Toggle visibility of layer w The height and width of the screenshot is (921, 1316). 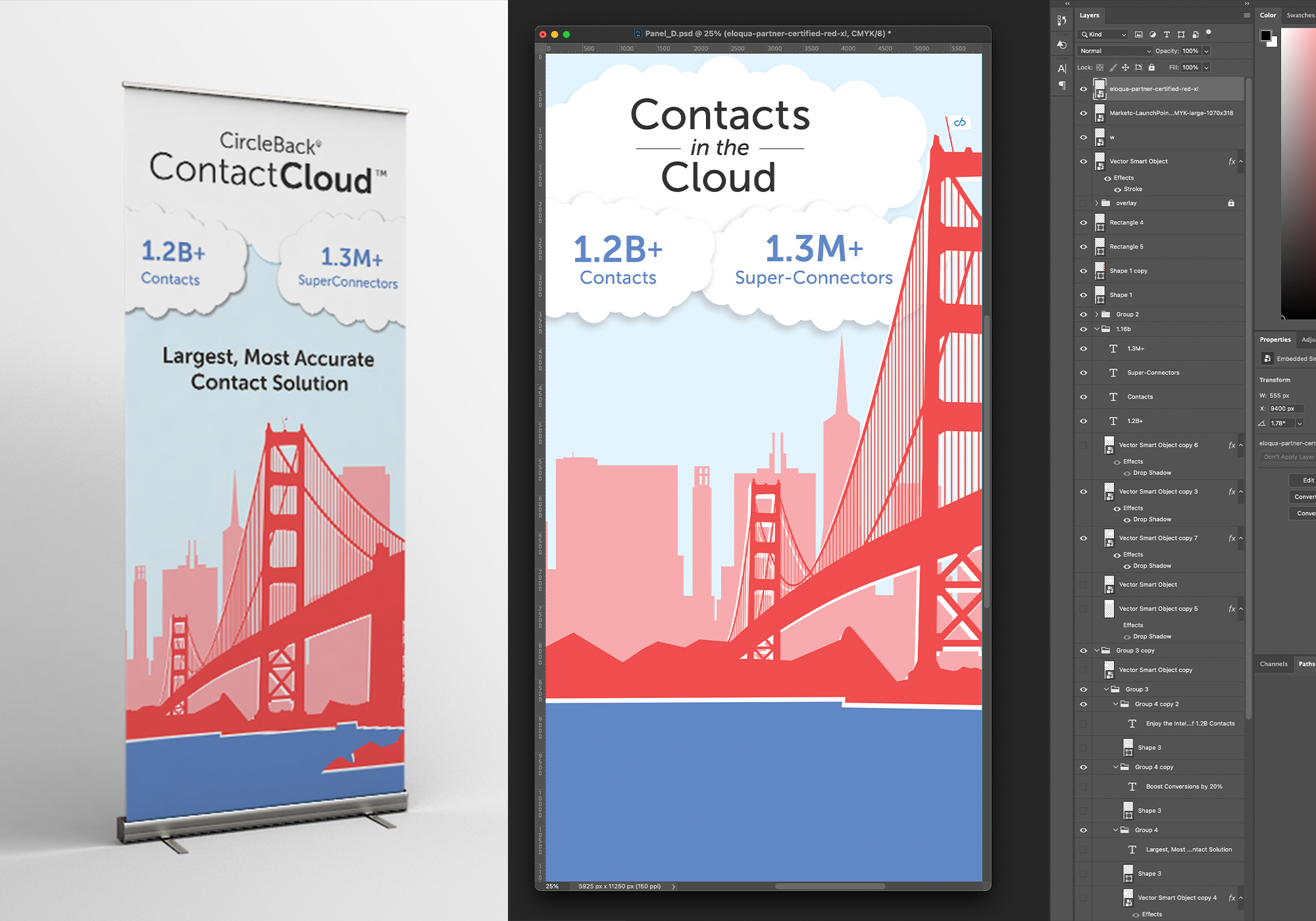[x=1083, y=137]
